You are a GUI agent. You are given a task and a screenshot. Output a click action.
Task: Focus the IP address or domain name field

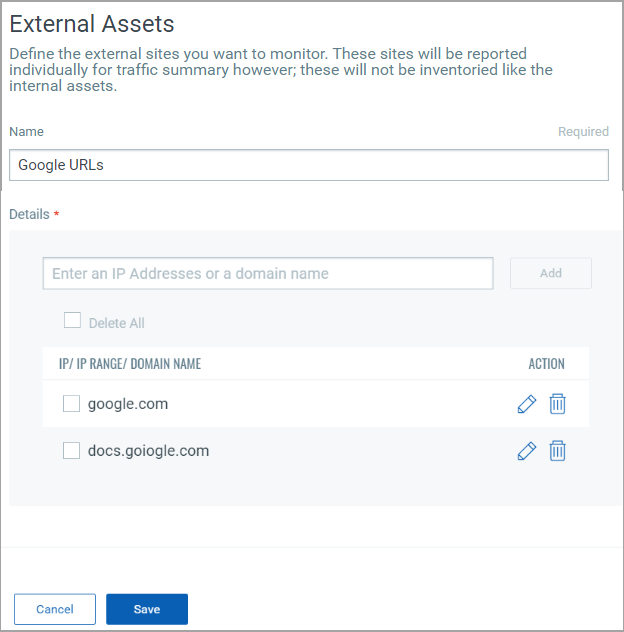[268, 273]
